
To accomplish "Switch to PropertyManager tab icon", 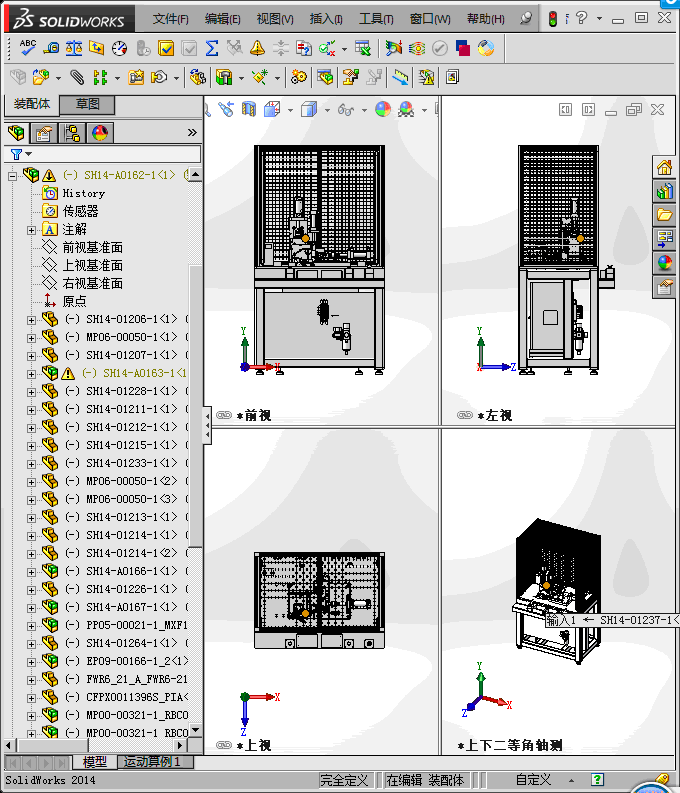I will (x=44, y=133).
